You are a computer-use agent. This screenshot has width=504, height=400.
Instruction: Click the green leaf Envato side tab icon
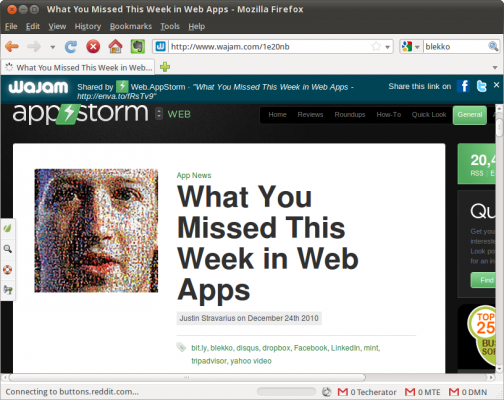click(x=8, y=228)
